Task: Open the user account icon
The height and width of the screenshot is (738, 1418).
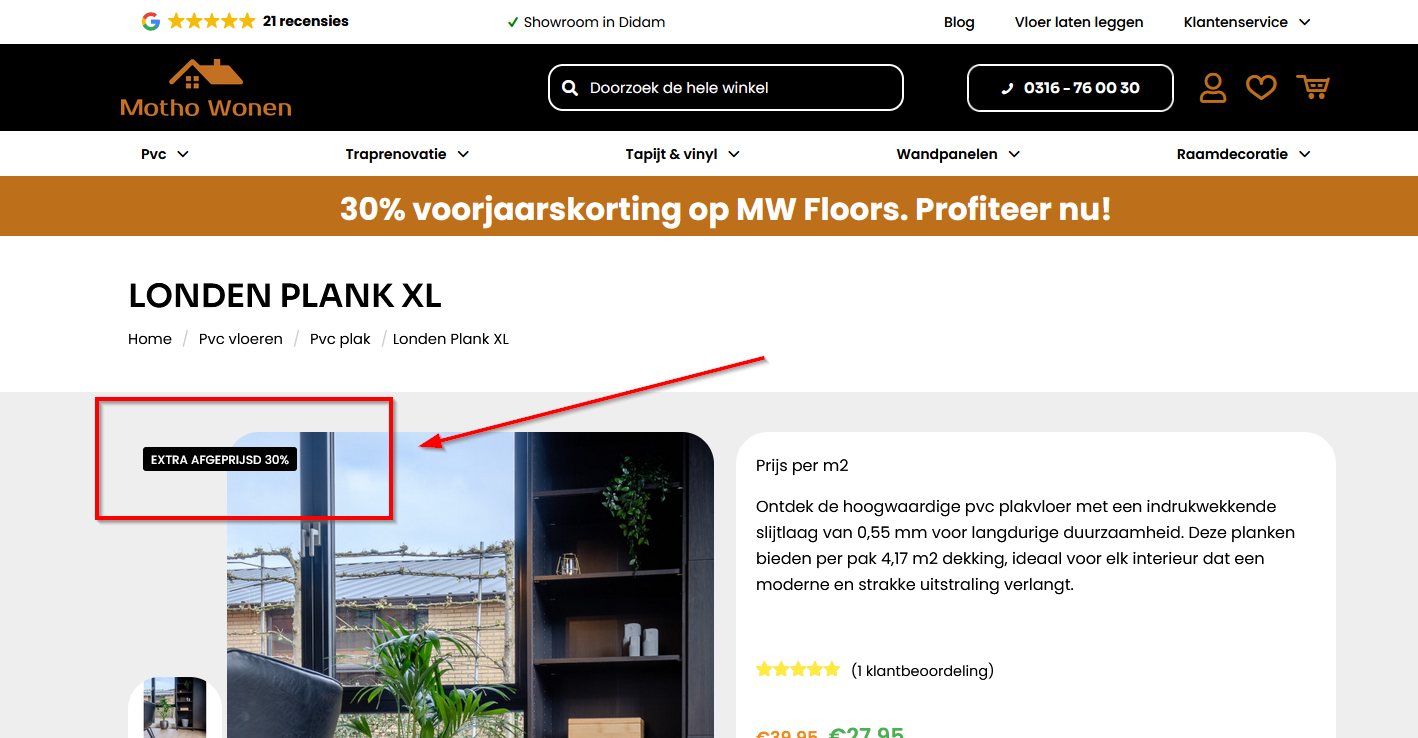Action: point(1213,88)
